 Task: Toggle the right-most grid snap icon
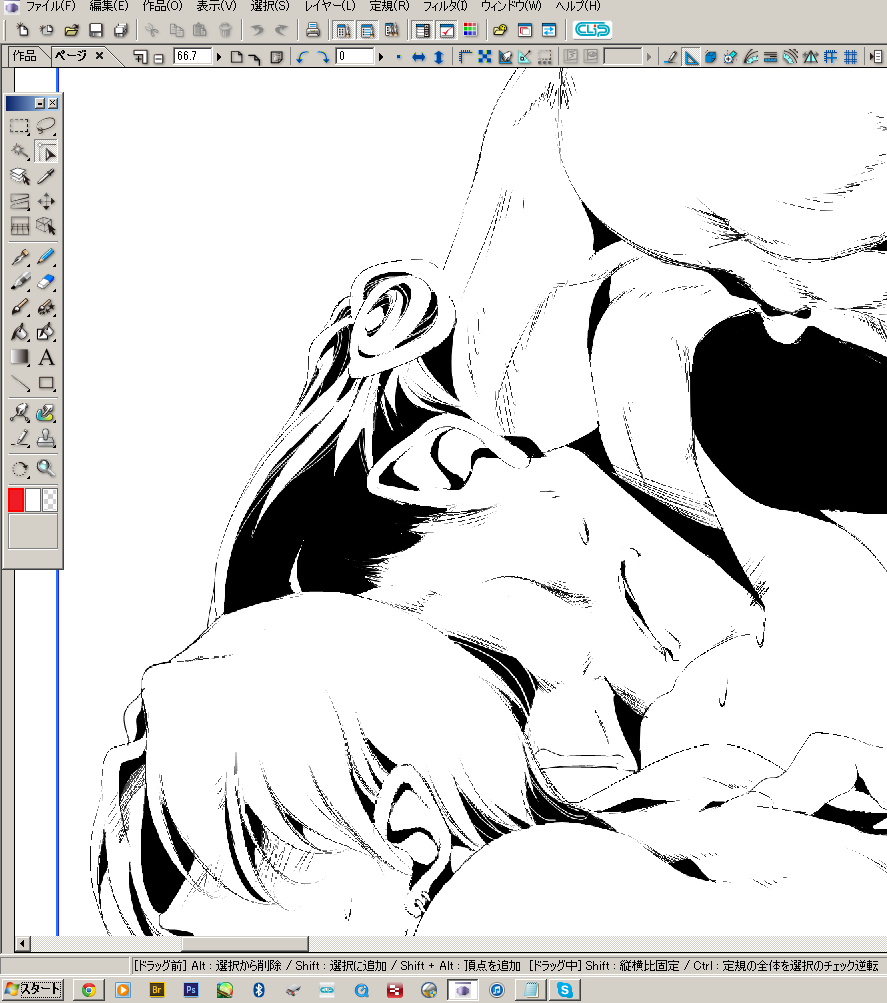point(851,57)
